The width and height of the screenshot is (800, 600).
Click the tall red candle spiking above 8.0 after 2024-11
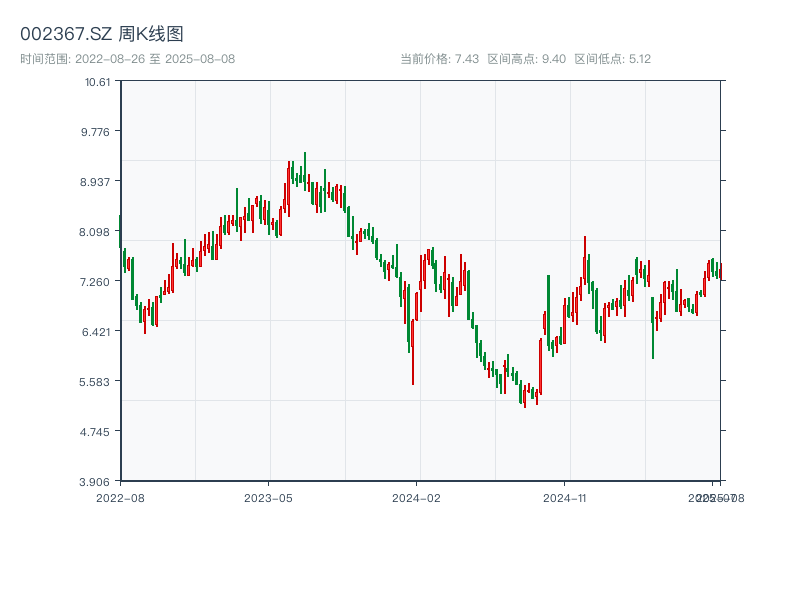[x=585, y=262]
